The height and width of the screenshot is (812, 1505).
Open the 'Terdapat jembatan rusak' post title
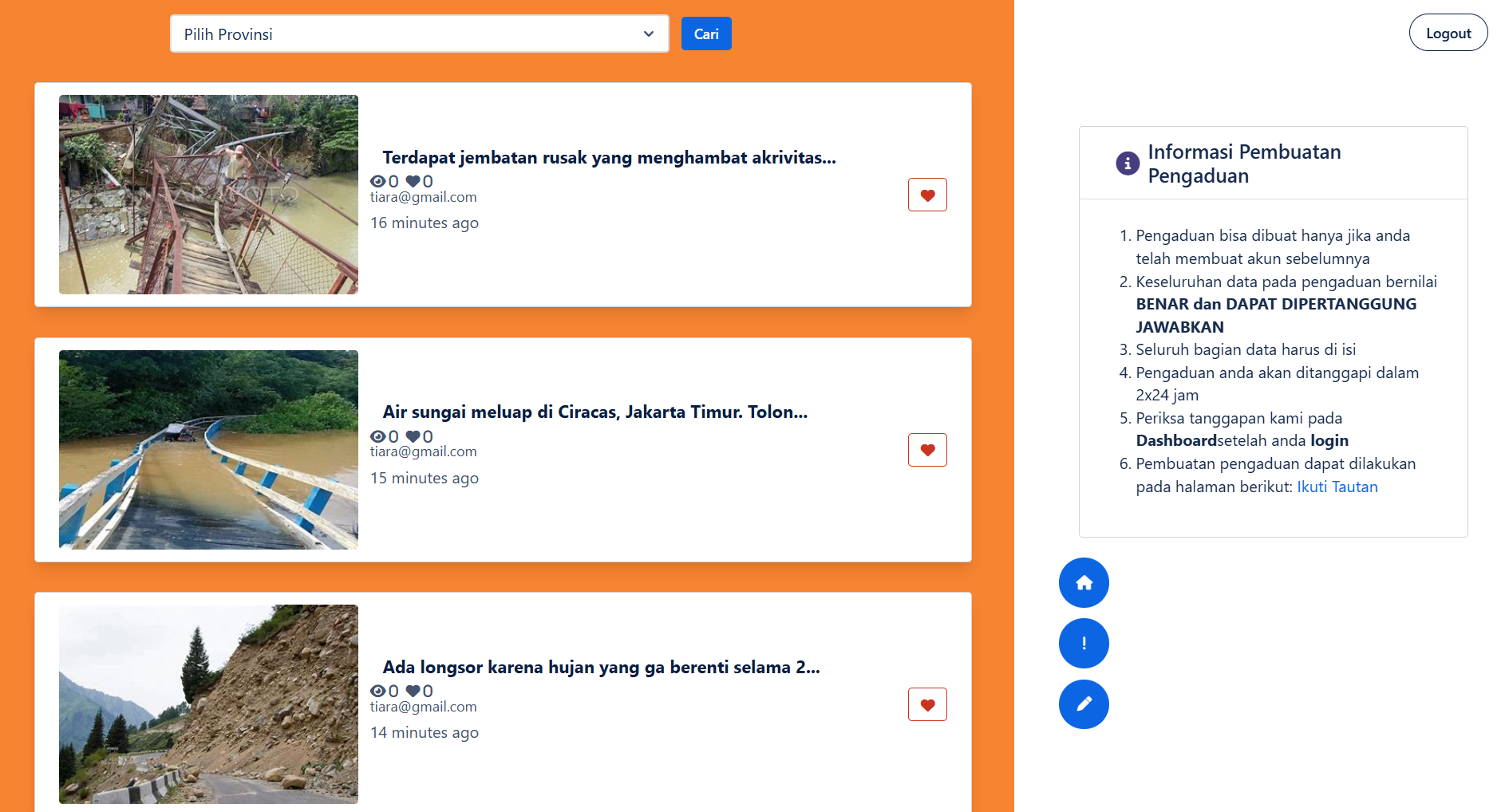coord(609,158)
